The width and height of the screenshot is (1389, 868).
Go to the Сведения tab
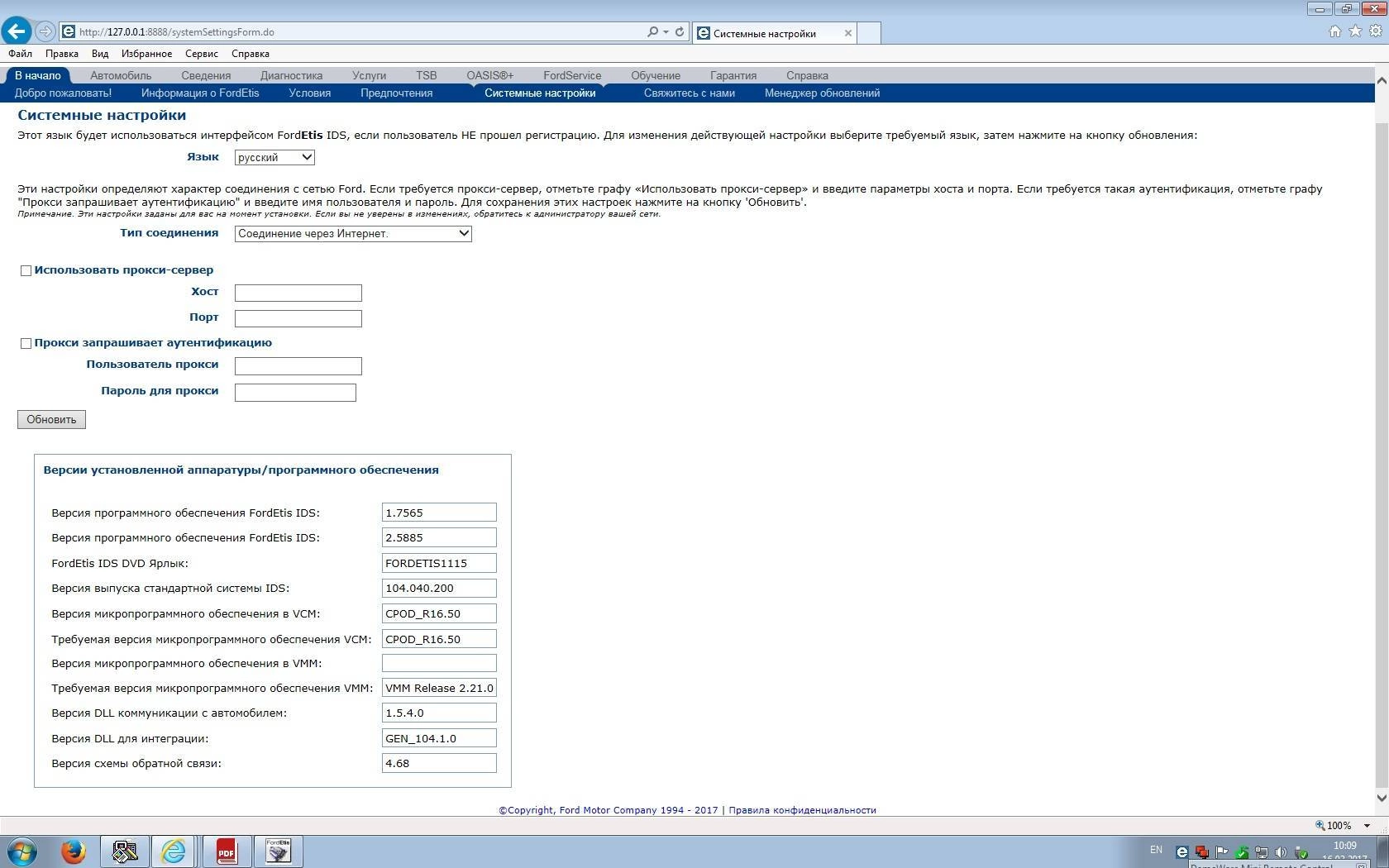[206, 75]
